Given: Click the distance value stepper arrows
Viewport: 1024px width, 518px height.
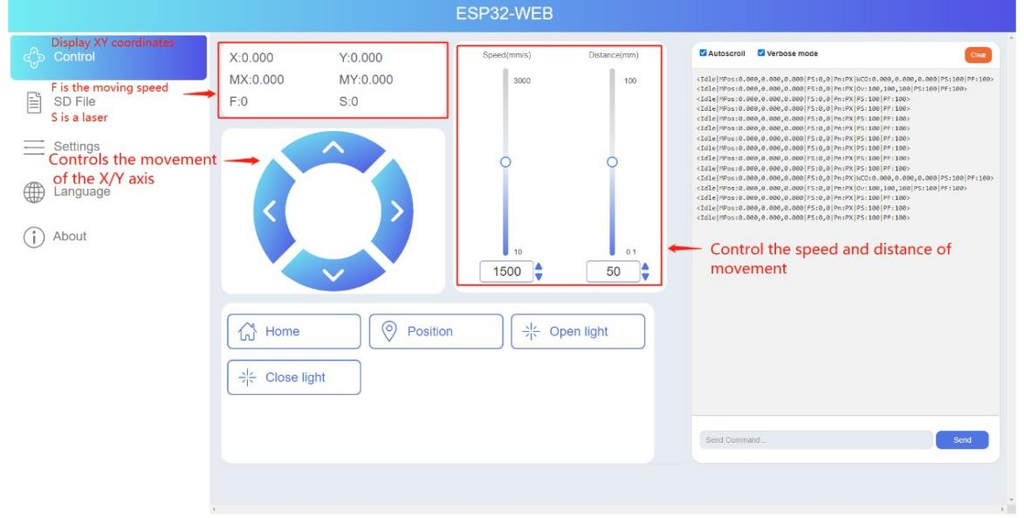Looking at the screenshot, I should point(645,271).
